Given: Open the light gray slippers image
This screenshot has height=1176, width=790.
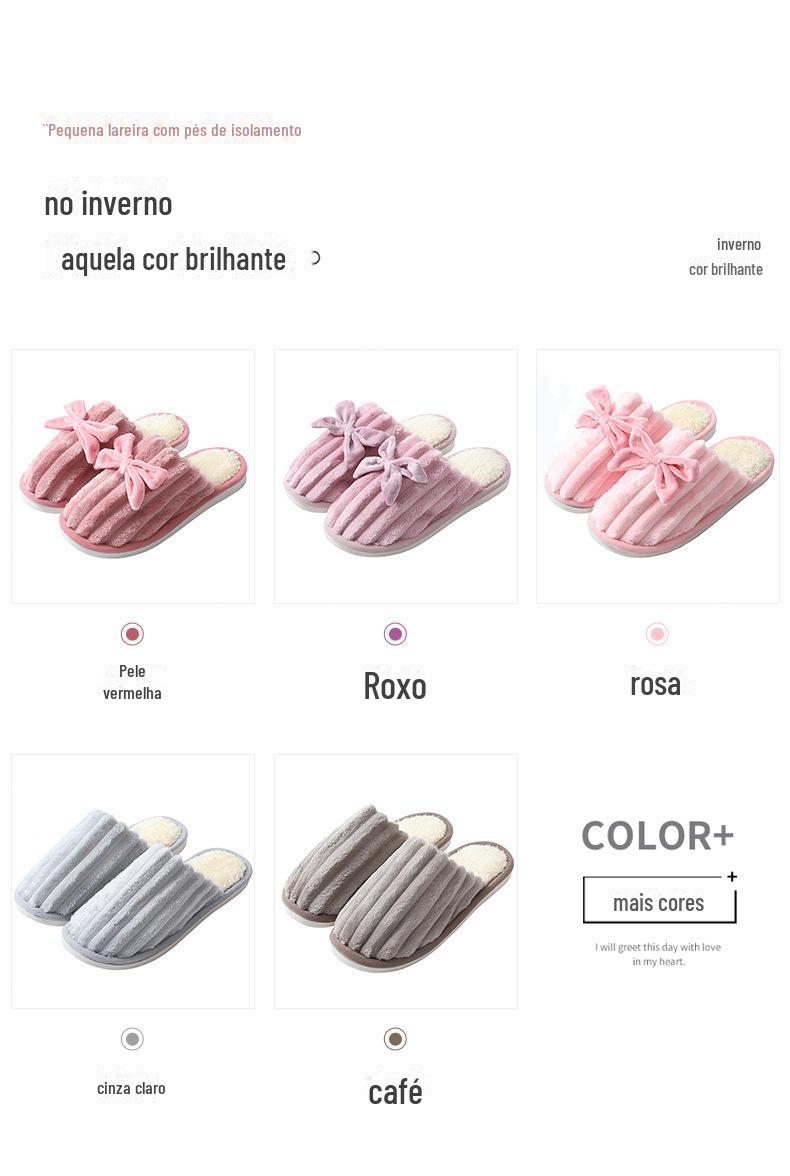Looking at the screenshot, I should click(x=133, y=881).
